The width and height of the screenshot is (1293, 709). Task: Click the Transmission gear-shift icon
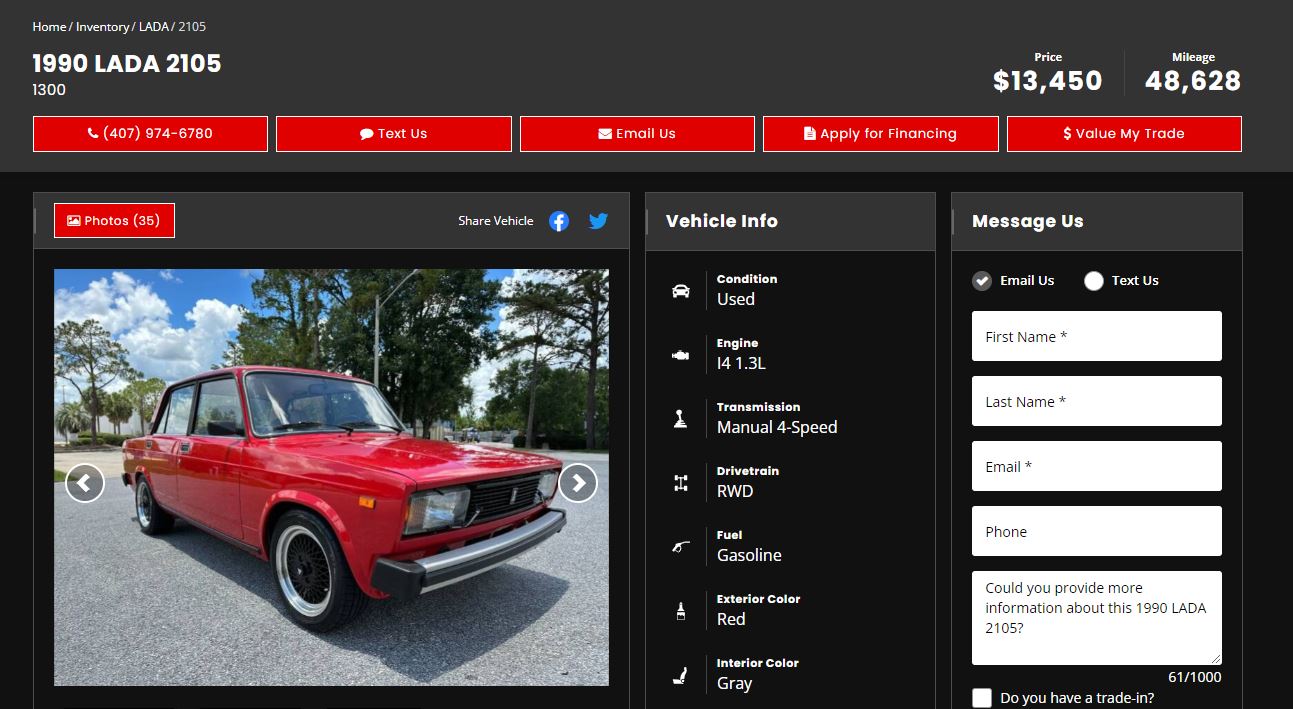(681, 419)
